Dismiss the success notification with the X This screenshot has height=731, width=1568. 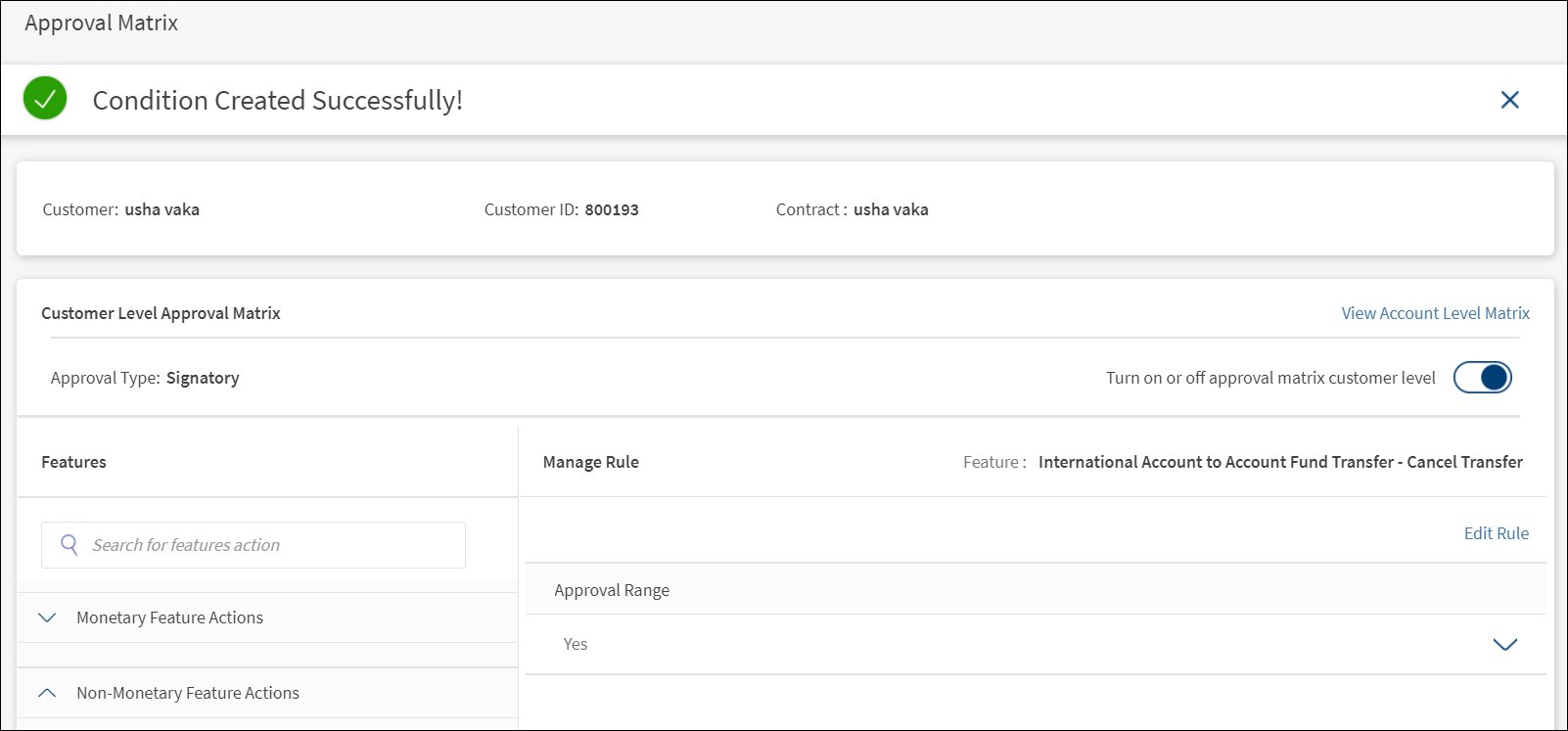click(1509, 100)
